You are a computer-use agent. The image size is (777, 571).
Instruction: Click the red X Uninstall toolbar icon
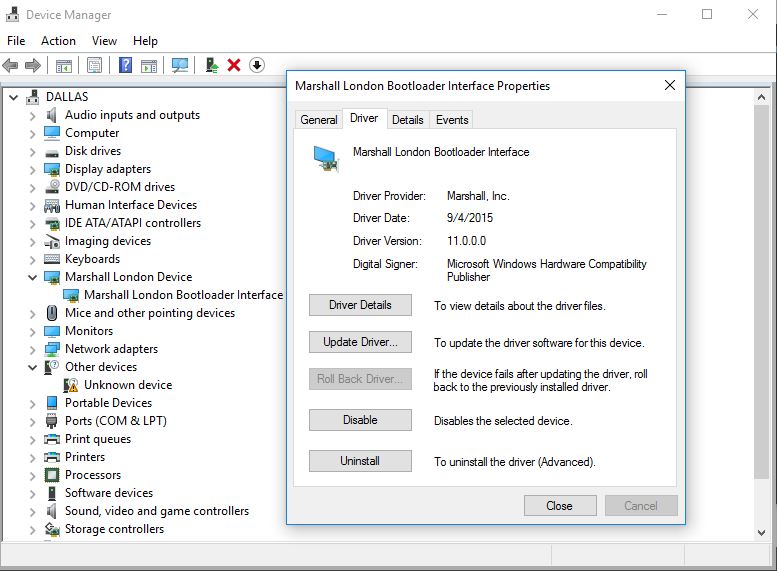pyautogui.click(x=234, y=65)
